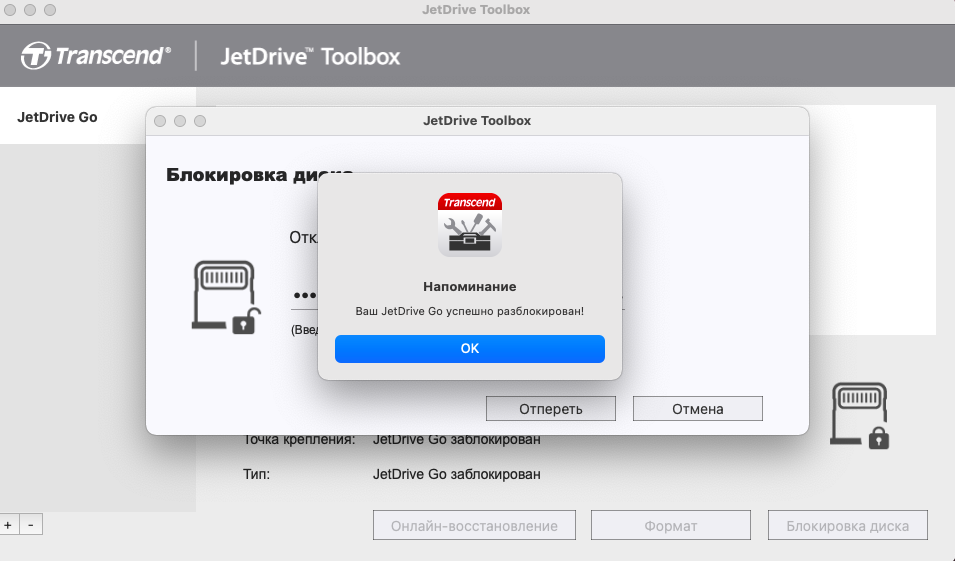Image resolution: width=955 pixels, height=561 pixels.
Task: Click the Блокировка диска button
Action: (x=847, y=526)
